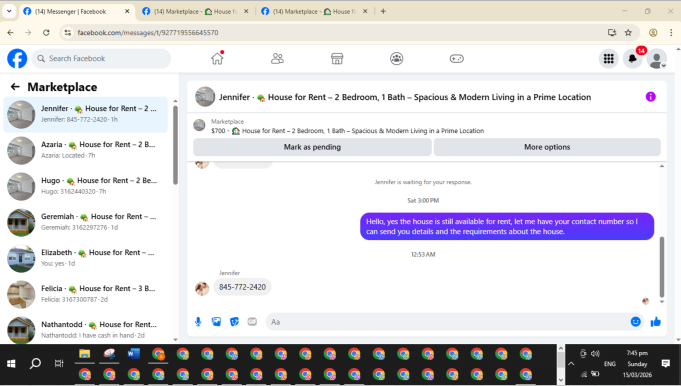View site information icon in address bar
Viewport: 681px width, 386px height.
[x=67, y=33]
